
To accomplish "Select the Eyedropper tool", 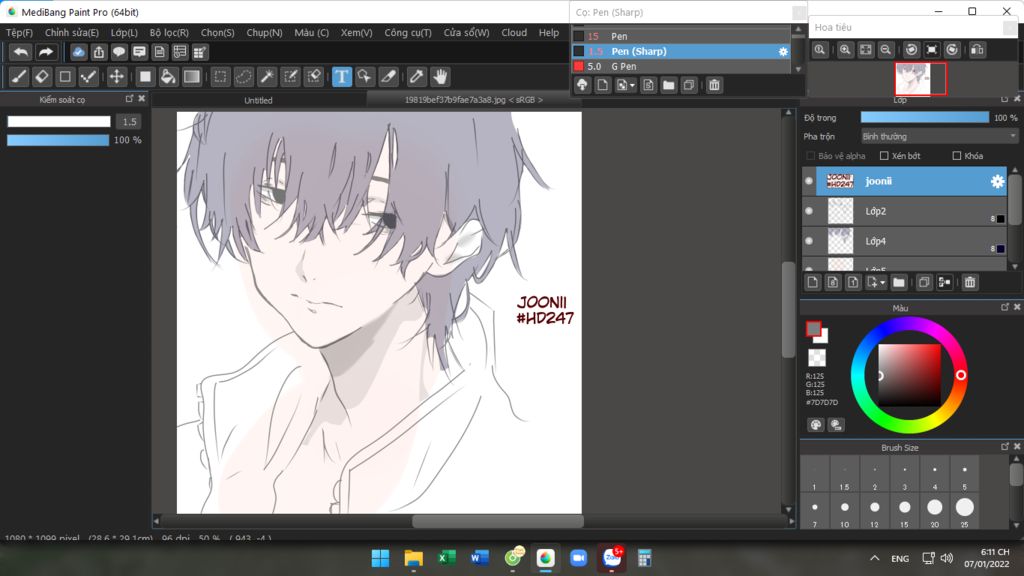I will coord(415,77).
